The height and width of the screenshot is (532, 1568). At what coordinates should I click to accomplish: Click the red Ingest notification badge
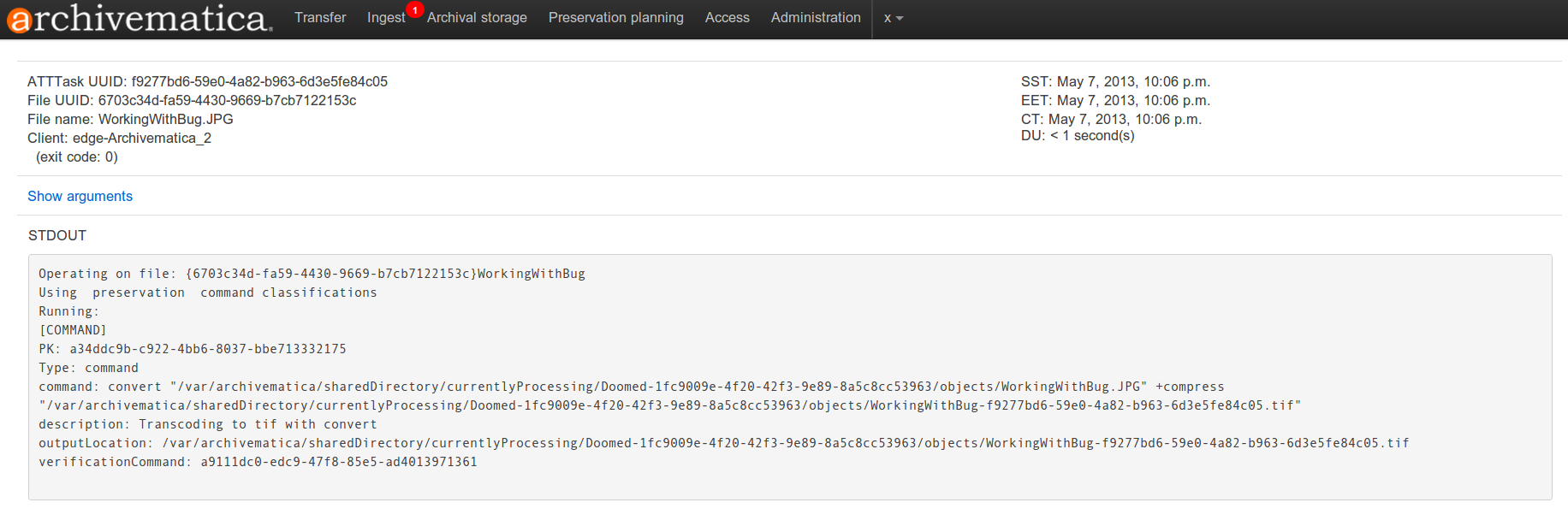click(x=415, y=10)
